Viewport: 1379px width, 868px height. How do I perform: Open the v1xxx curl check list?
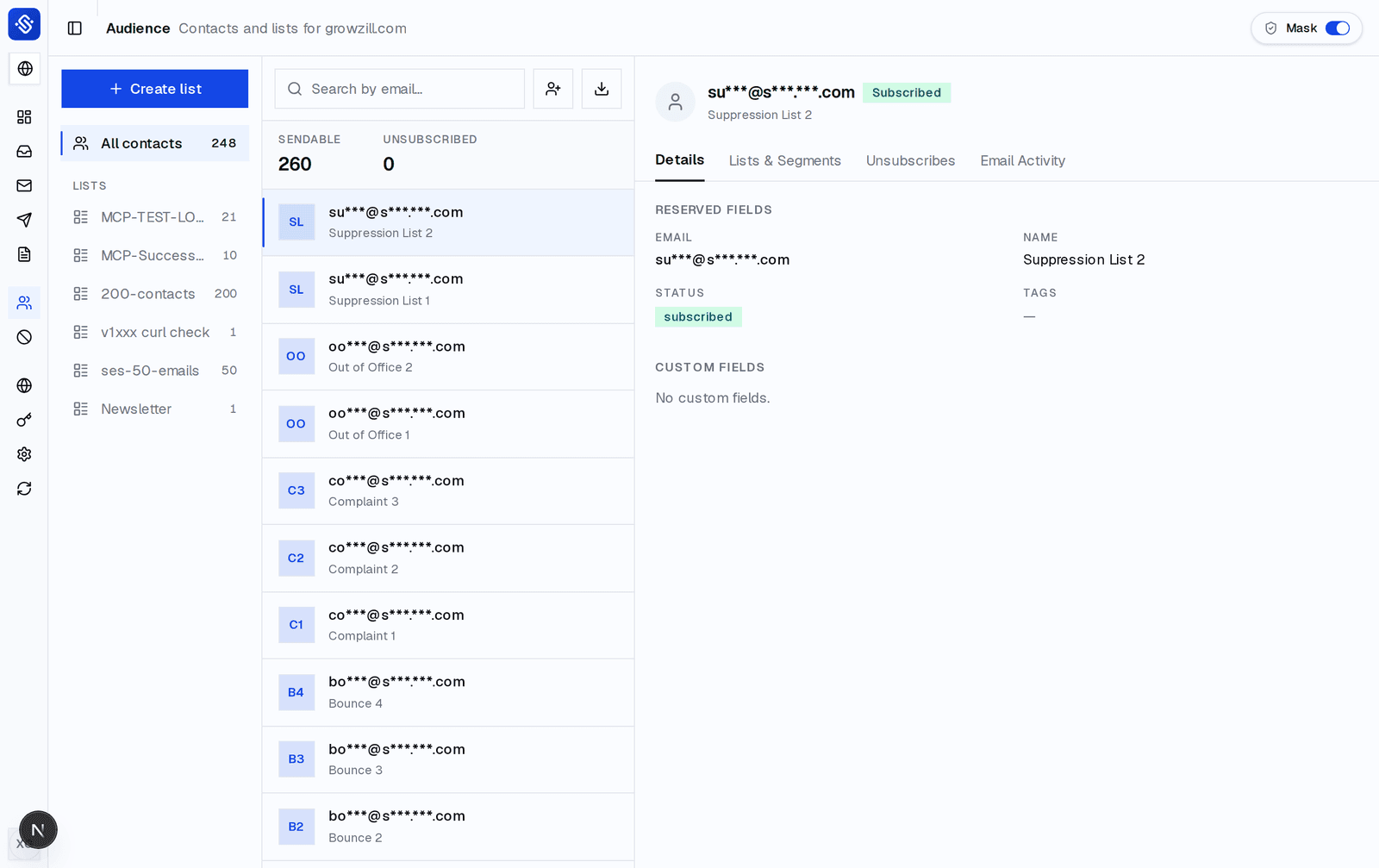(155, 332)
